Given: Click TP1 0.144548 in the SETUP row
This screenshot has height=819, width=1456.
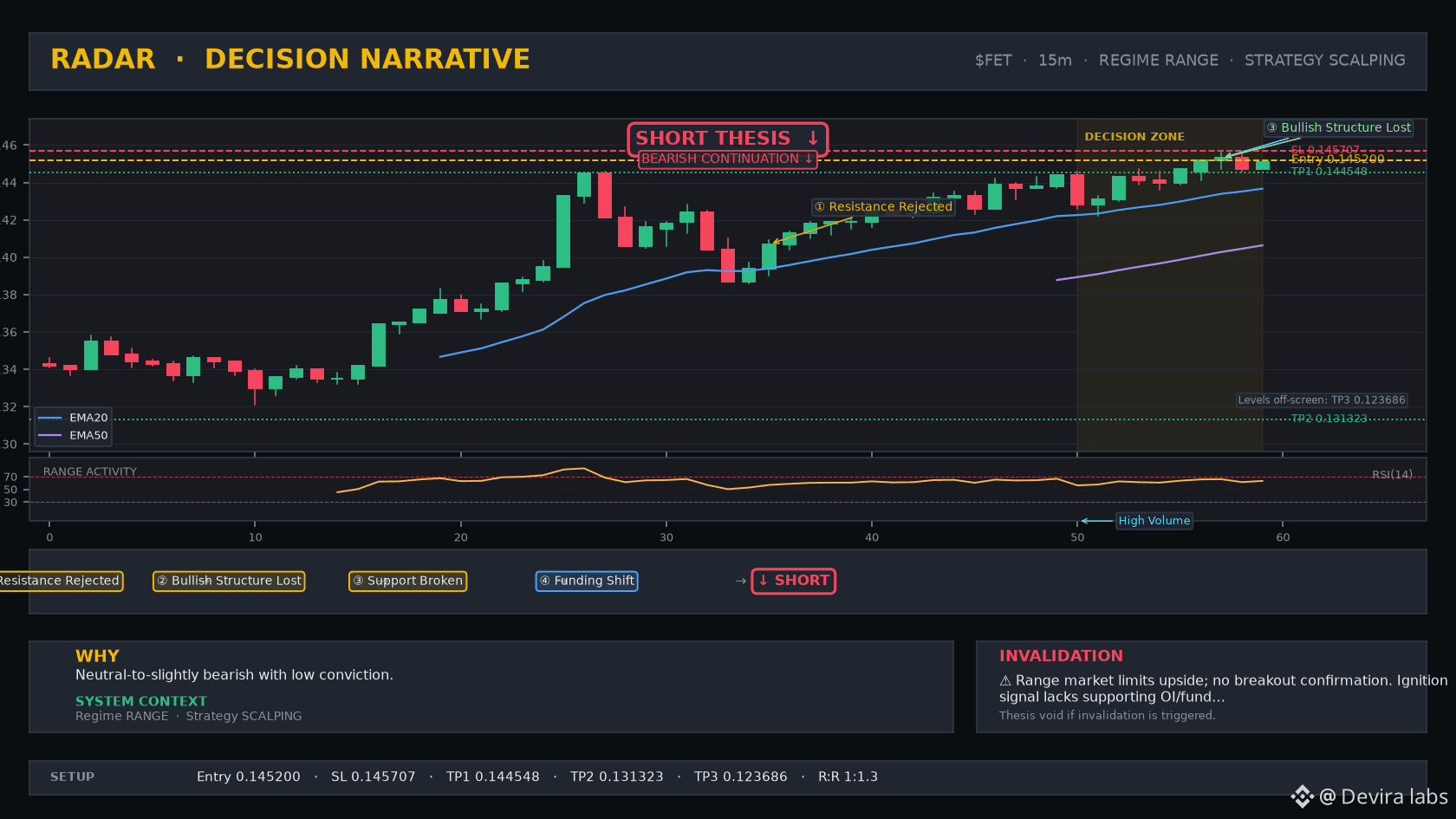Looking at the screenshot, I should pyautogui.click(x=493, y=777).
